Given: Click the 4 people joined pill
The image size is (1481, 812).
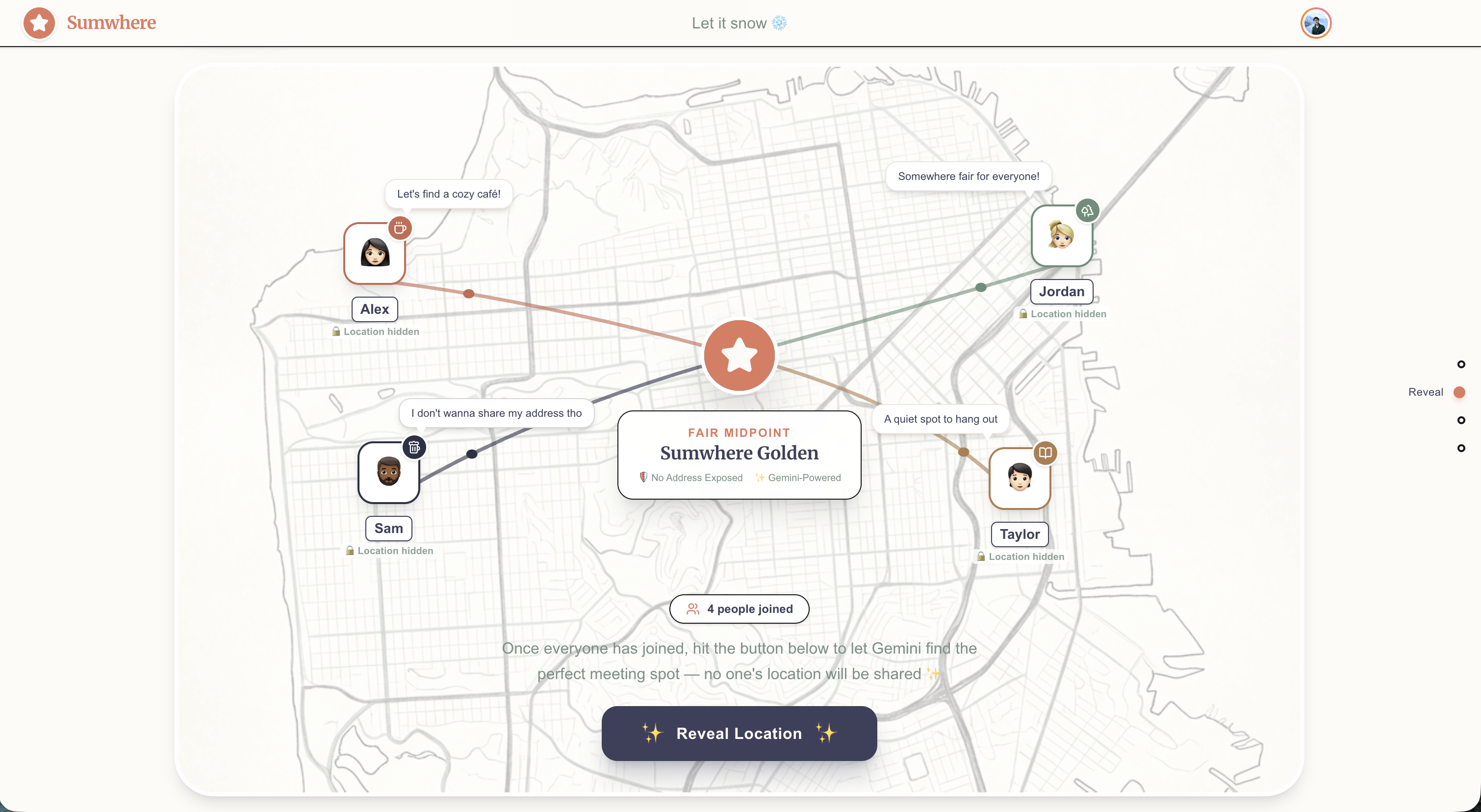Looking at the screenshot, I should point(739,609).
